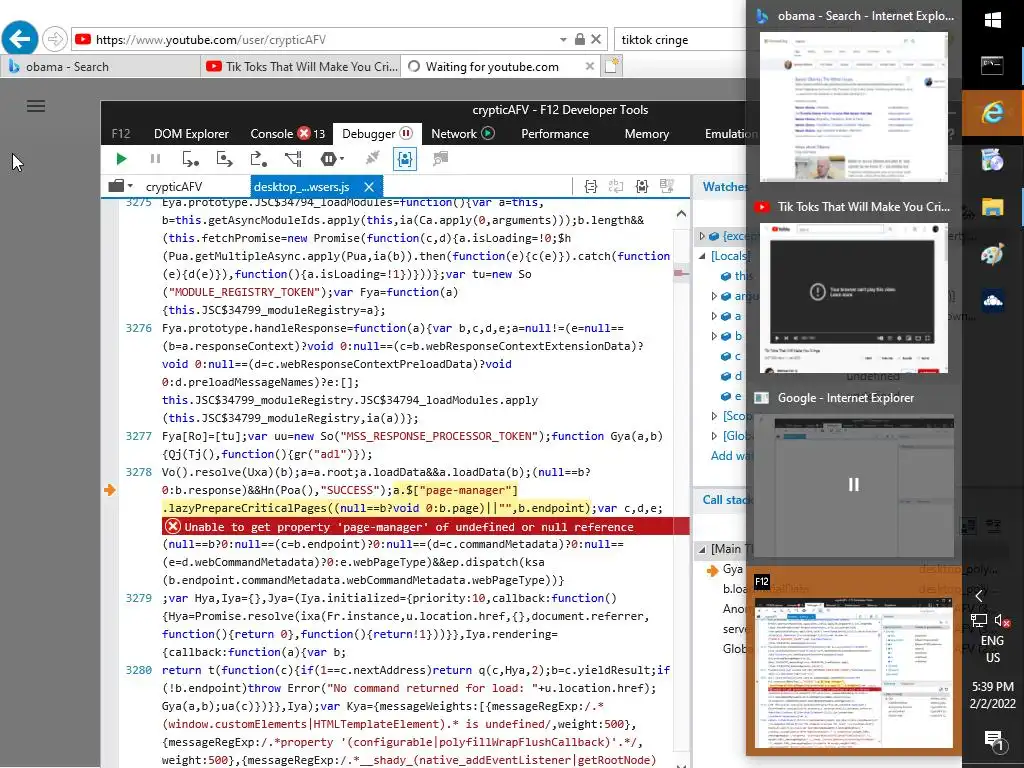This screenshot has width=1024, height=768.
Task: Open the Paint palette taskbar icon
Action: tap(993, 255)
